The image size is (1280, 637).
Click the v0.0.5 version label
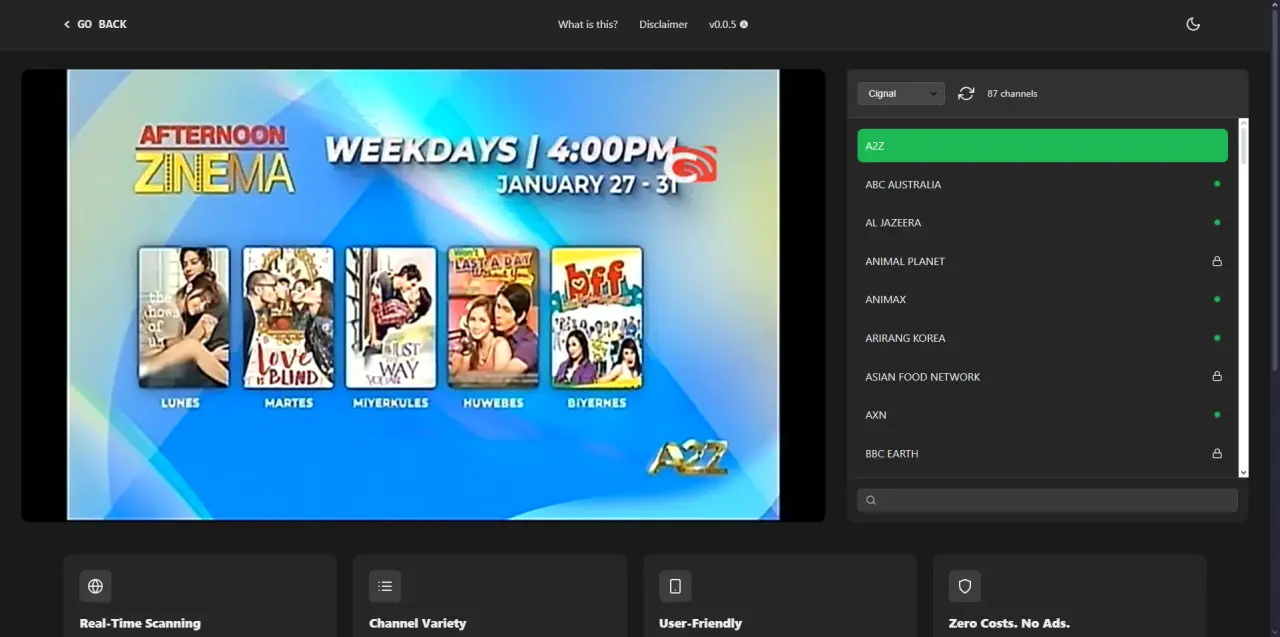click(722, 24)
